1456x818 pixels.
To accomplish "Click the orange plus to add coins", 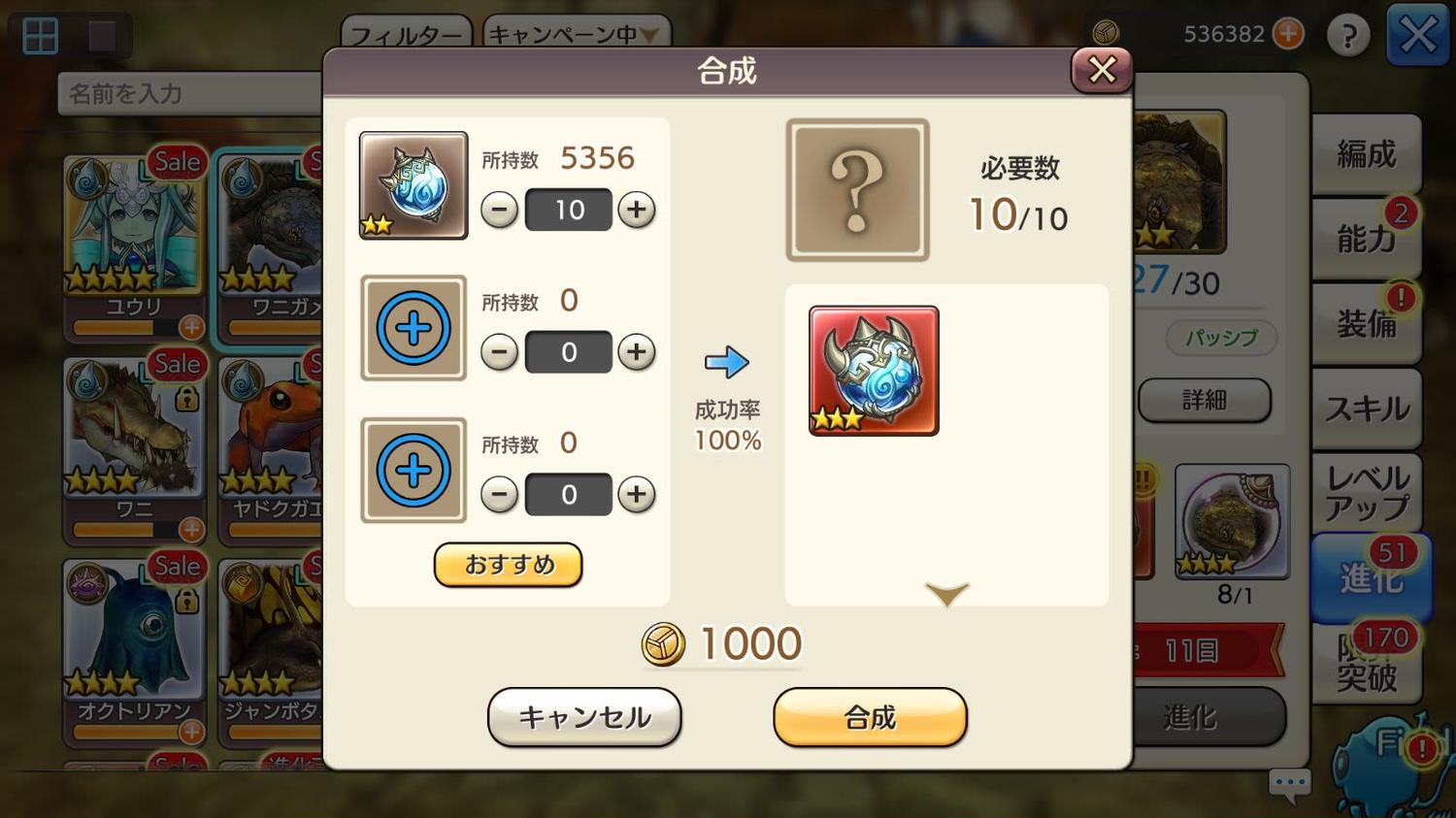I will click(x=1288, y=34).
